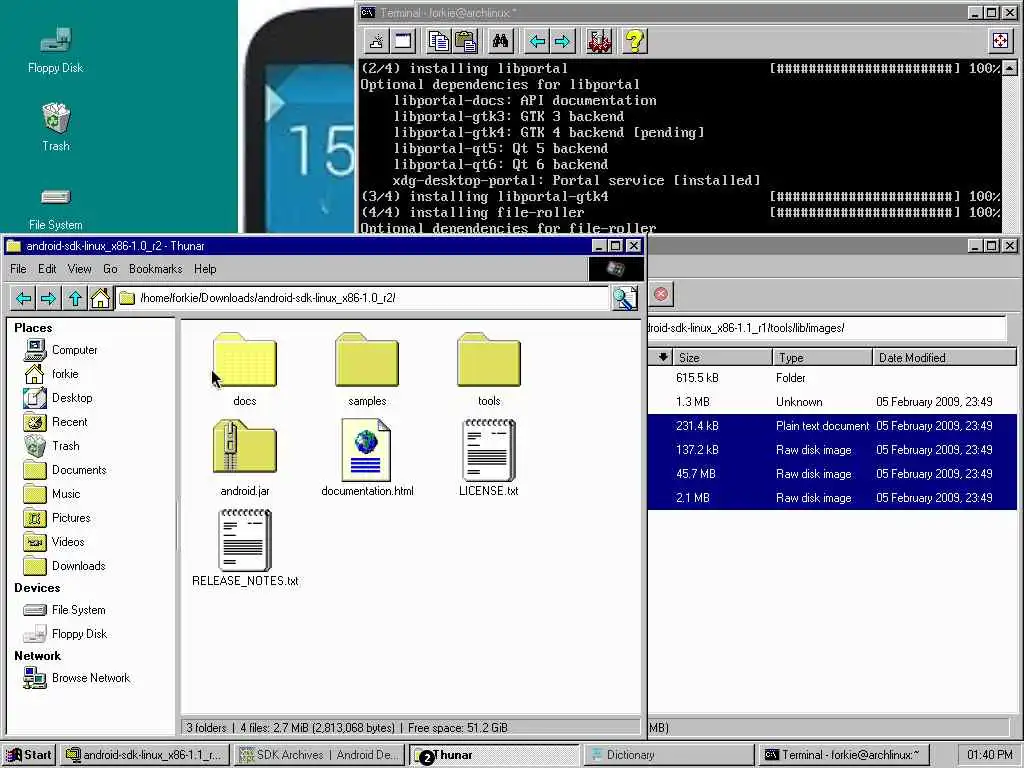Image resolution: width=1024 pixels, height=768 pixels.
Task: Switch to Terminal taskbar item
Action: click(x=842, y=755)
